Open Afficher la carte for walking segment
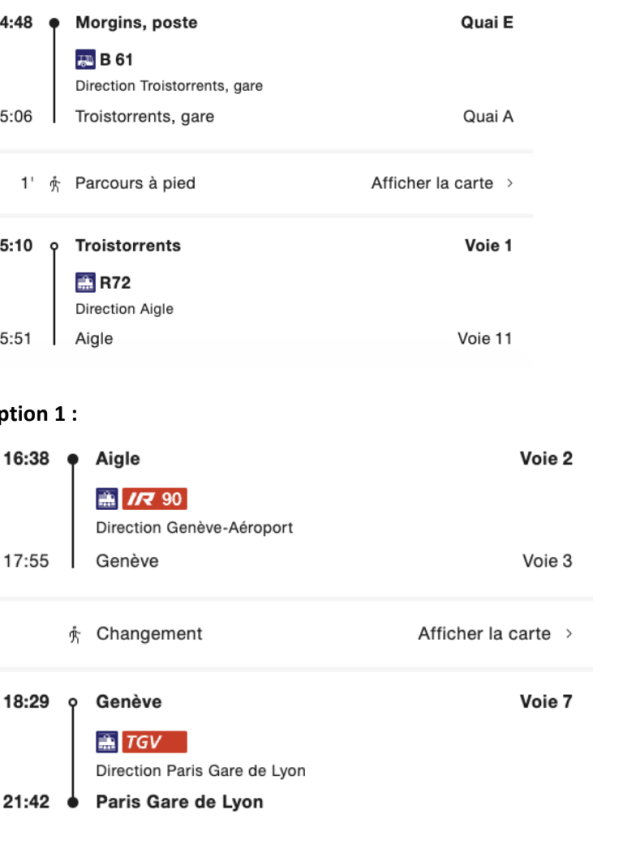640x853 pixels. (432, 183)
